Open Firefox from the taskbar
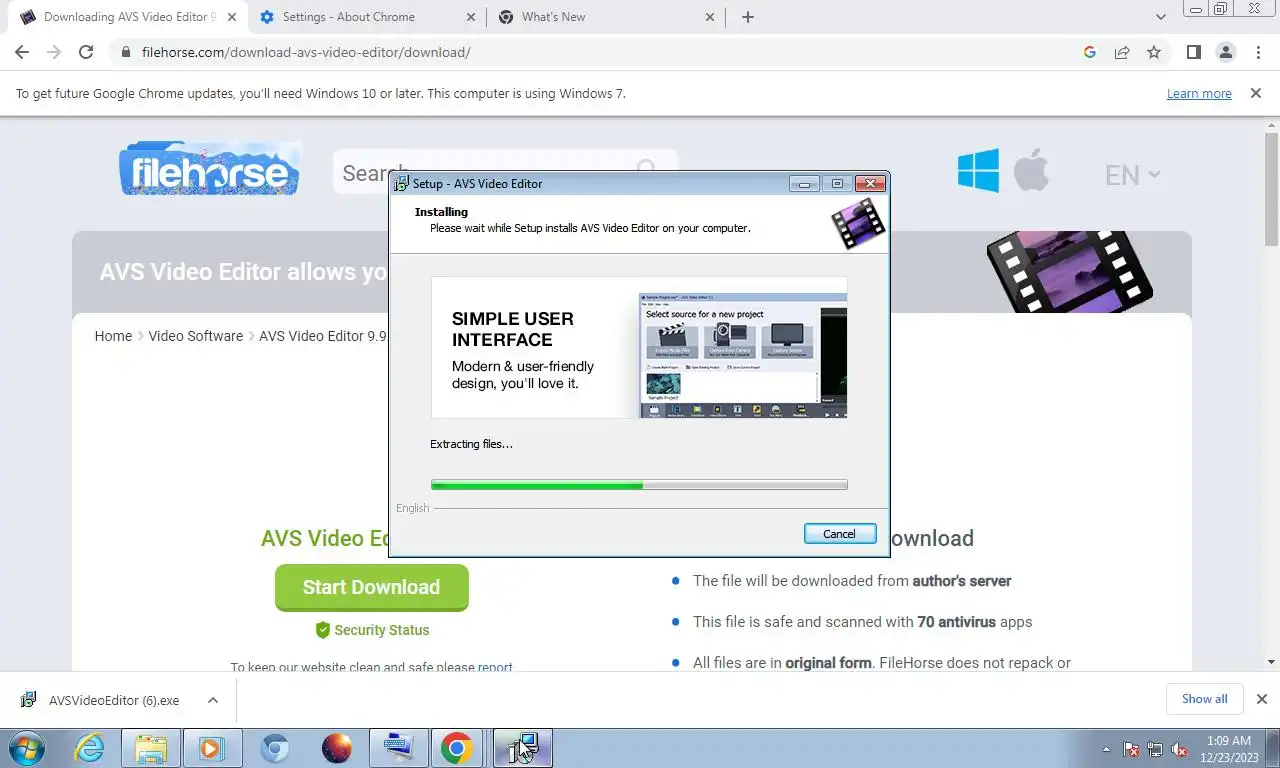The image size is (1280, 768). 337,748
